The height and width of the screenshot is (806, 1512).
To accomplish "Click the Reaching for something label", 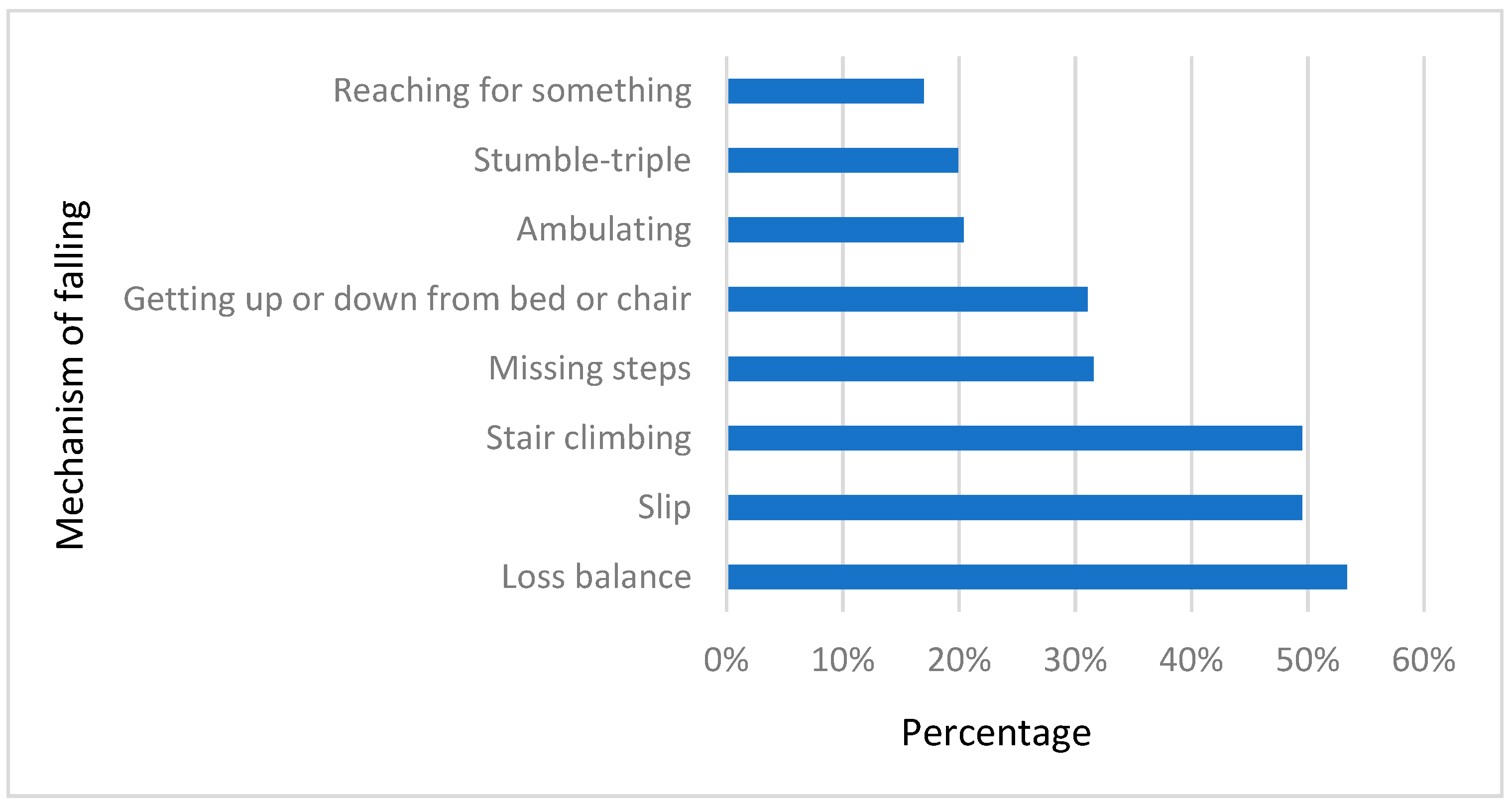I will click(512, 91).
